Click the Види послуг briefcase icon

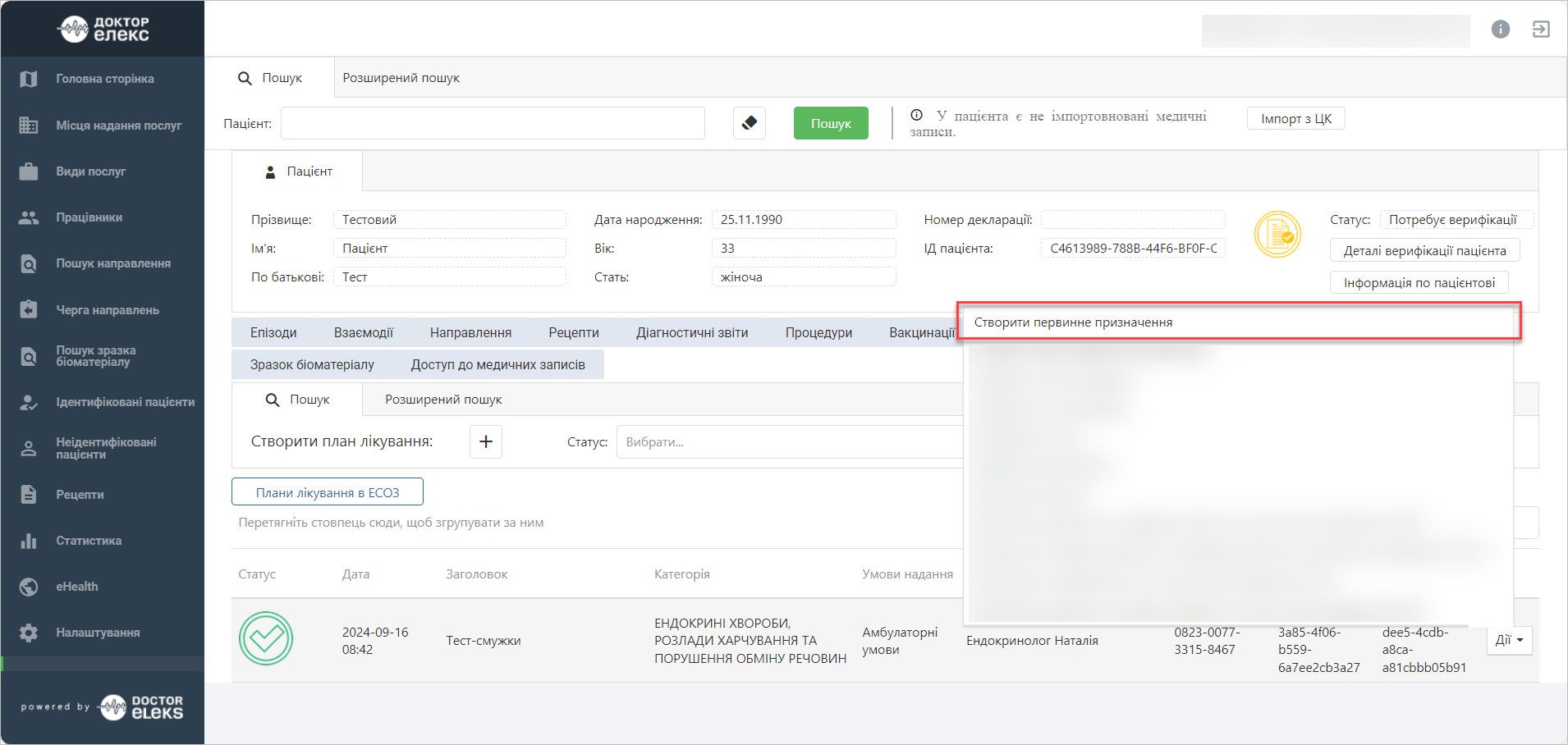[29, 171]
